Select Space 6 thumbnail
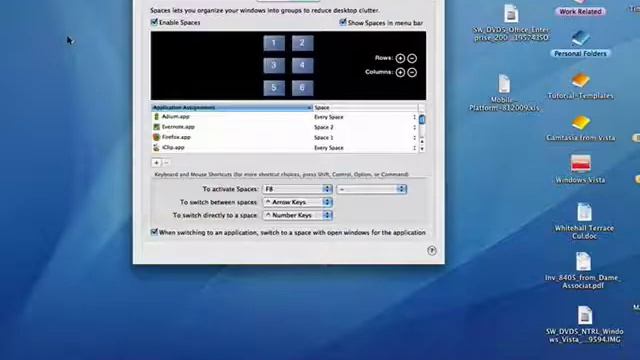640x360 pixels. pyautogui.click(x=302, y=87)
